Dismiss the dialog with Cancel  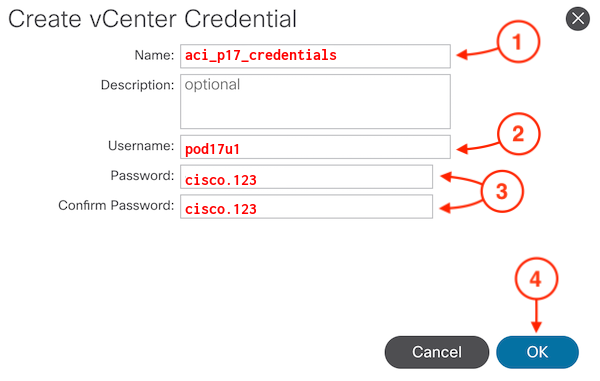(437, 352)
